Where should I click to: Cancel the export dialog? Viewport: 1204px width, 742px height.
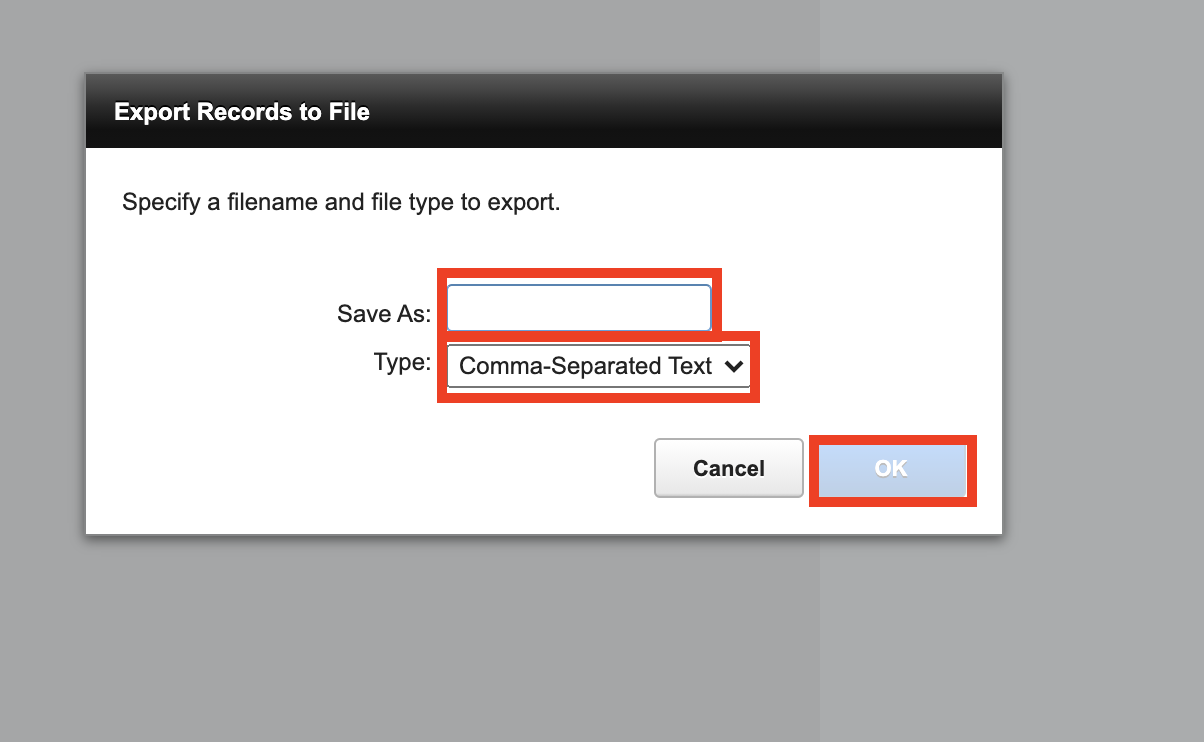click(729, 468)
